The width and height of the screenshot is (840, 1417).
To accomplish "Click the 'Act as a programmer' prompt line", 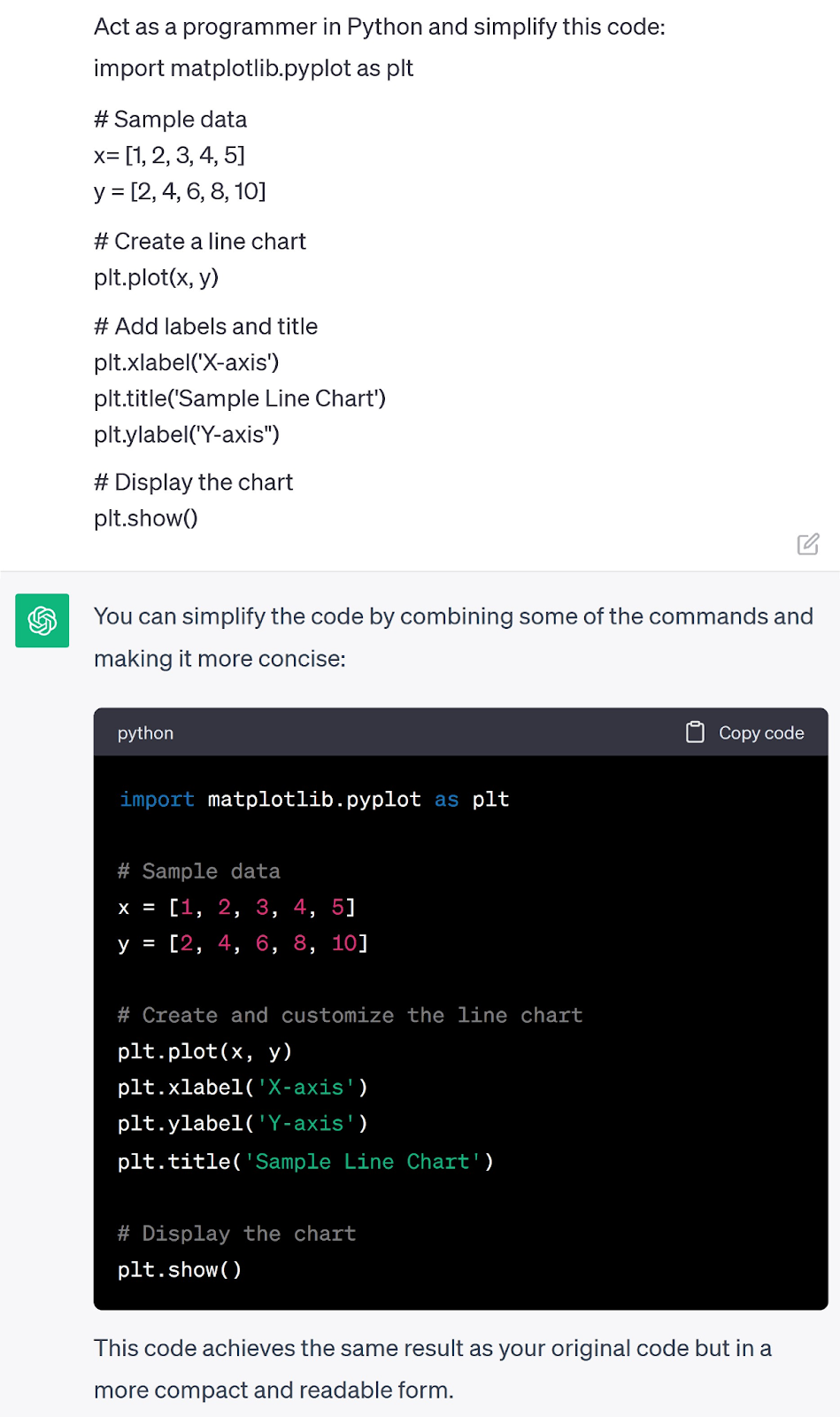I will (x=379, y=27).
